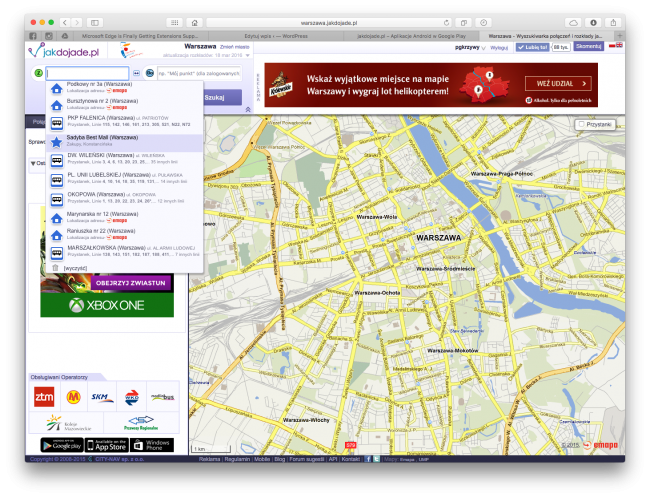Switch to Microsoft Edge Extensions tab
The height and width of the screenshot is (498, 650).
pos(140,36)
